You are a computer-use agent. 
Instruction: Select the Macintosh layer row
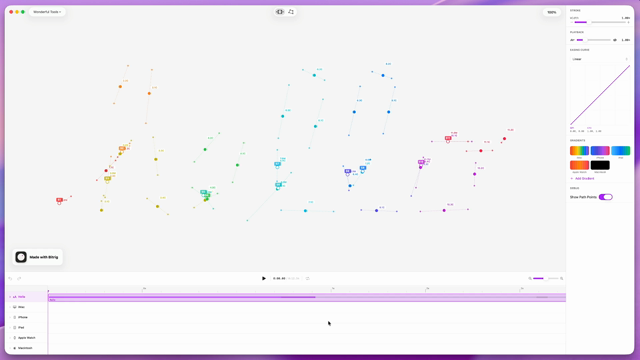[x=27, y=348]
